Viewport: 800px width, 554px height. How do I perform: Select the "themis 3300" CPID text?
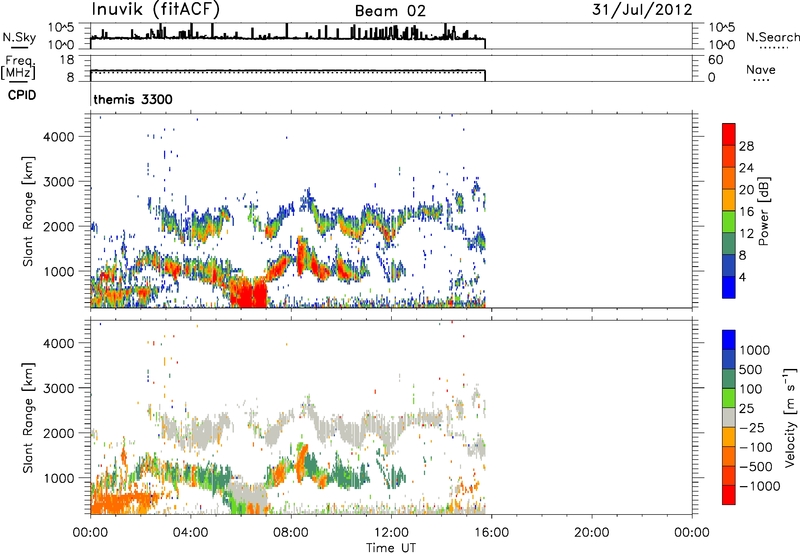(133, 99)
